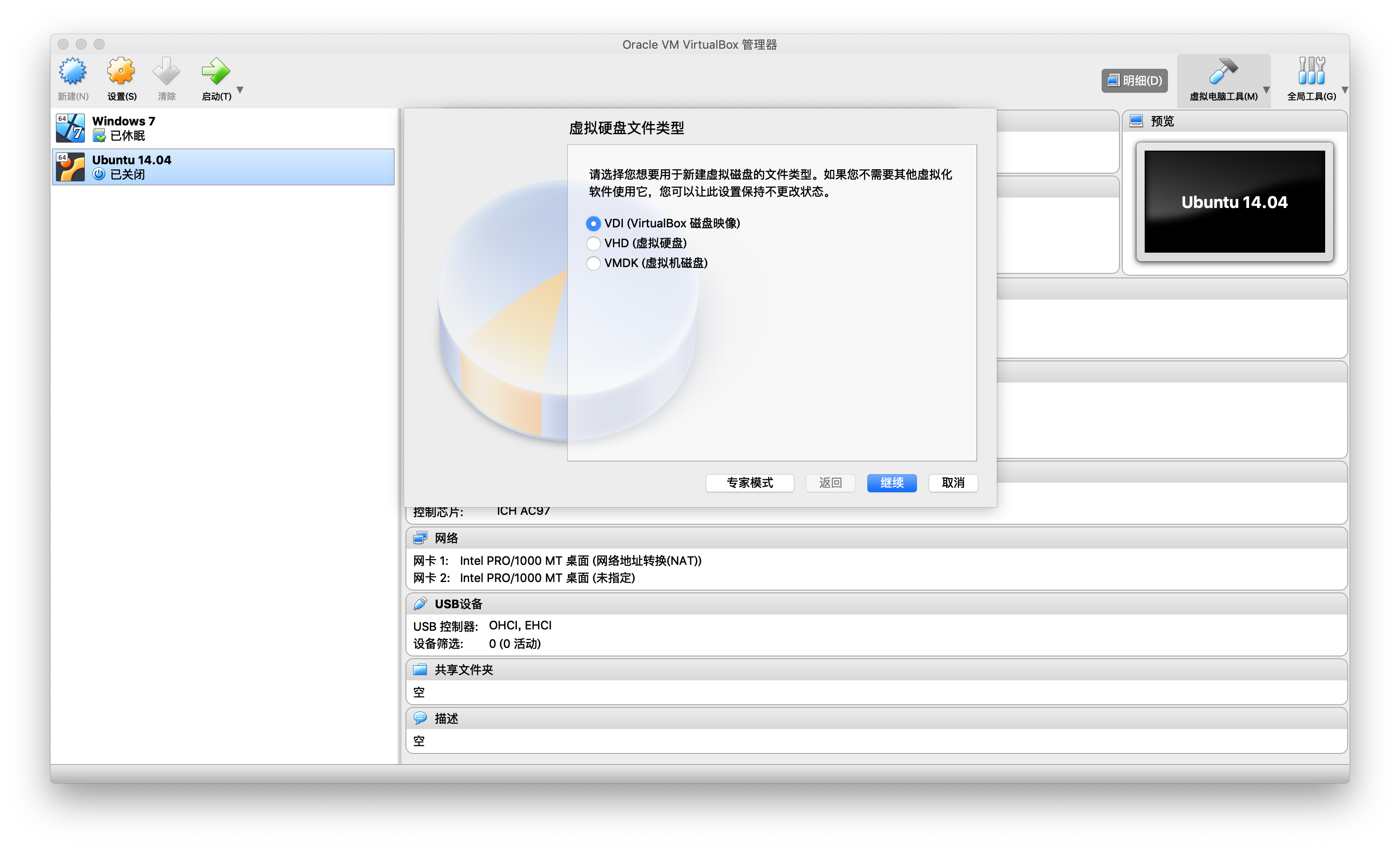The image size is (1400, 850).
Task: Select Machine Tools (虚拟电脑工具) hammer icon
Action: 1223,72
